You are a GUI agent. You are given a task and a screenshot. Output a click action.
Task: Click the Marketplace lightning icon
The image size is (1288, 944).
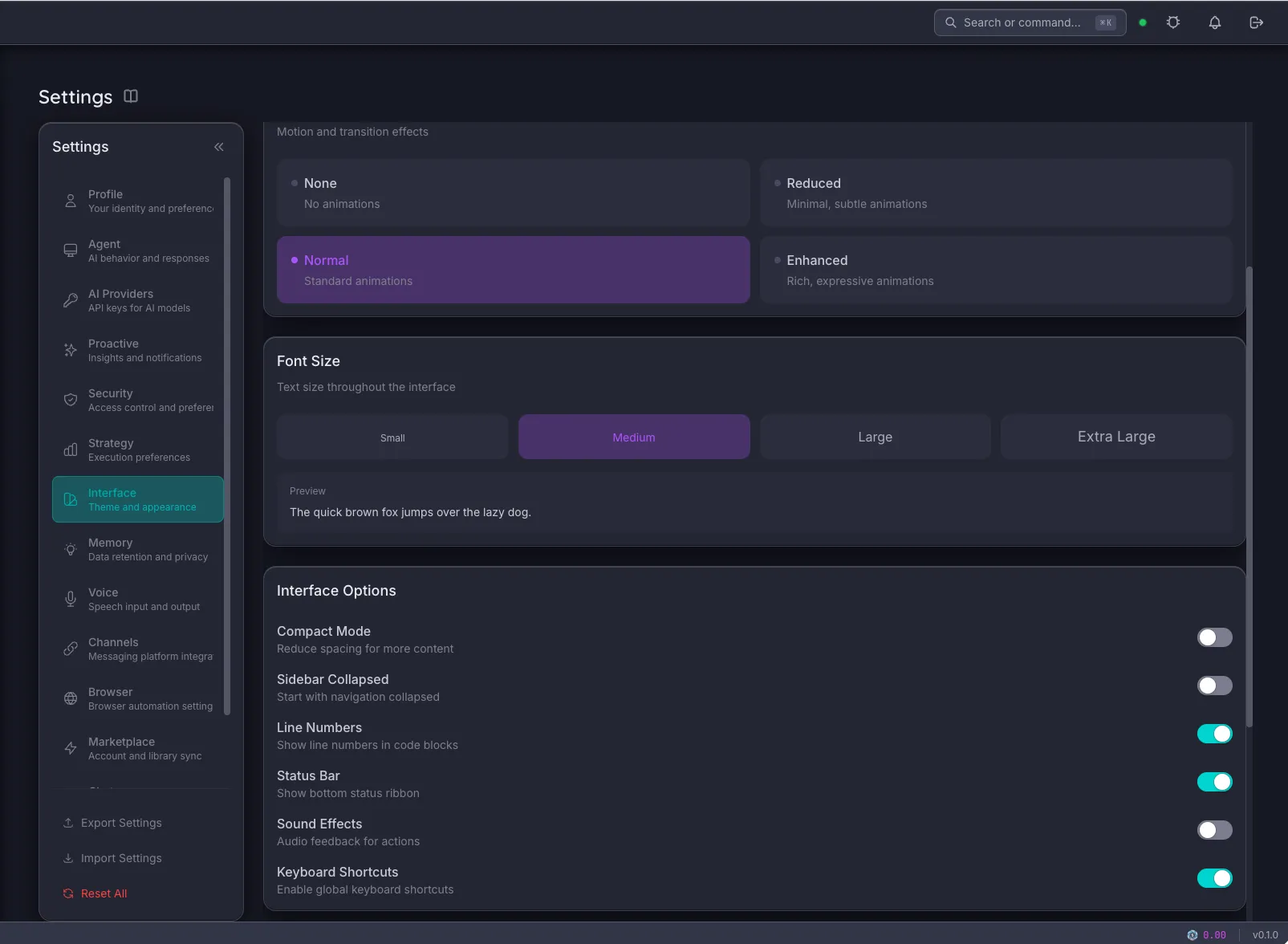[71, 748]
